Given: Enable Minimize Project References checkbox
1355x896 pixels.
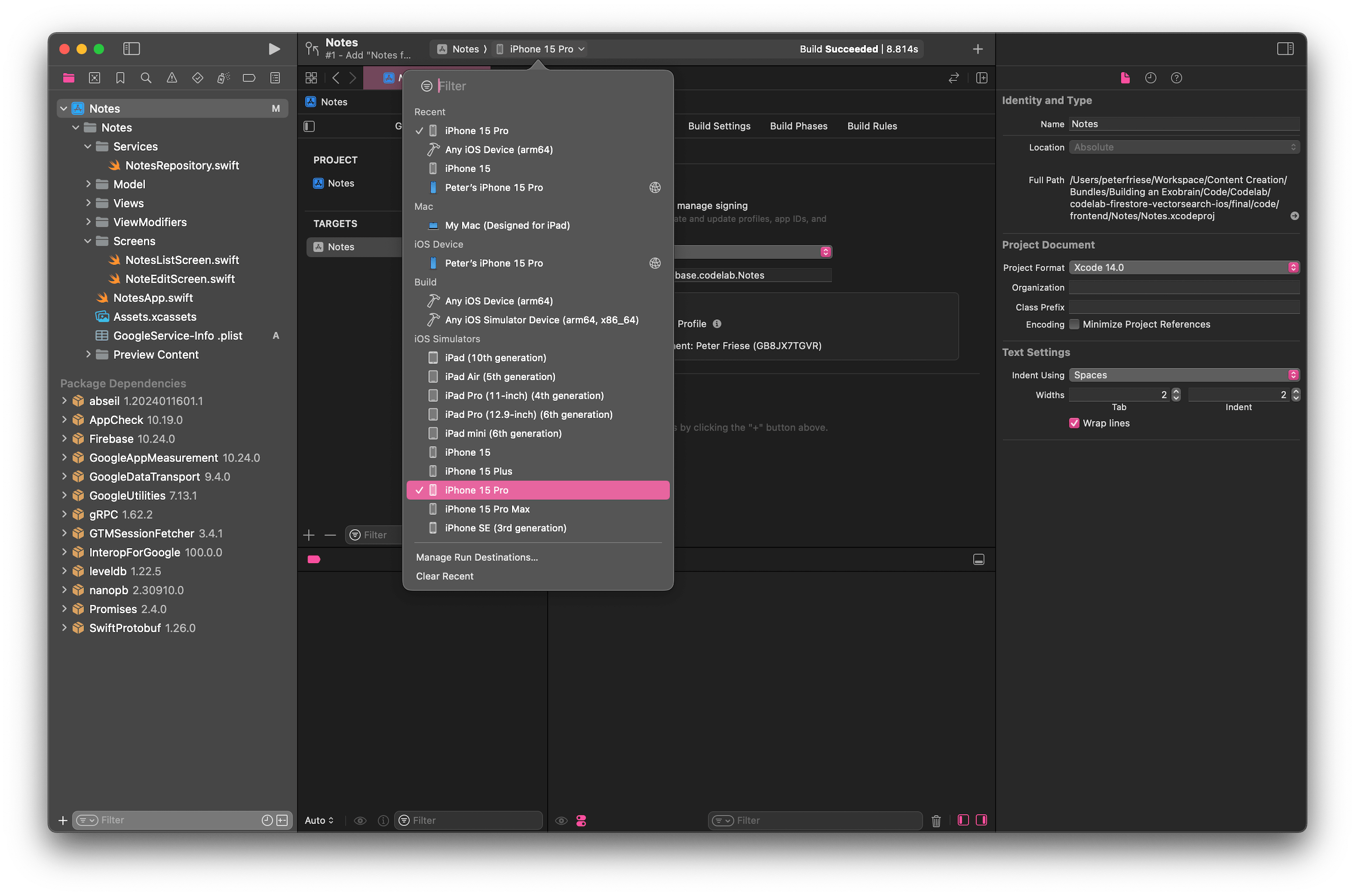Looking at the screenshot, I should 1075,324.
